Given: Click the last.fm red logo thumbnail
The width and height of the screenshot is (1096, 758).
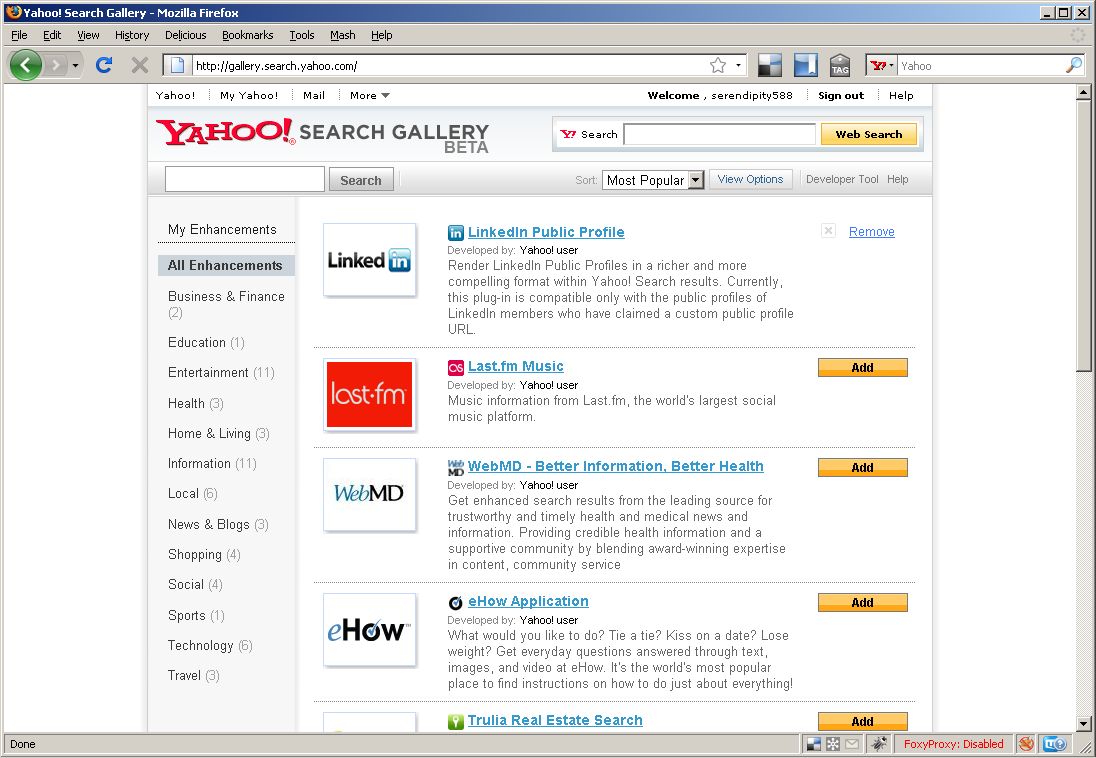Looking at the screenshot, I should [x=370, y=394].
